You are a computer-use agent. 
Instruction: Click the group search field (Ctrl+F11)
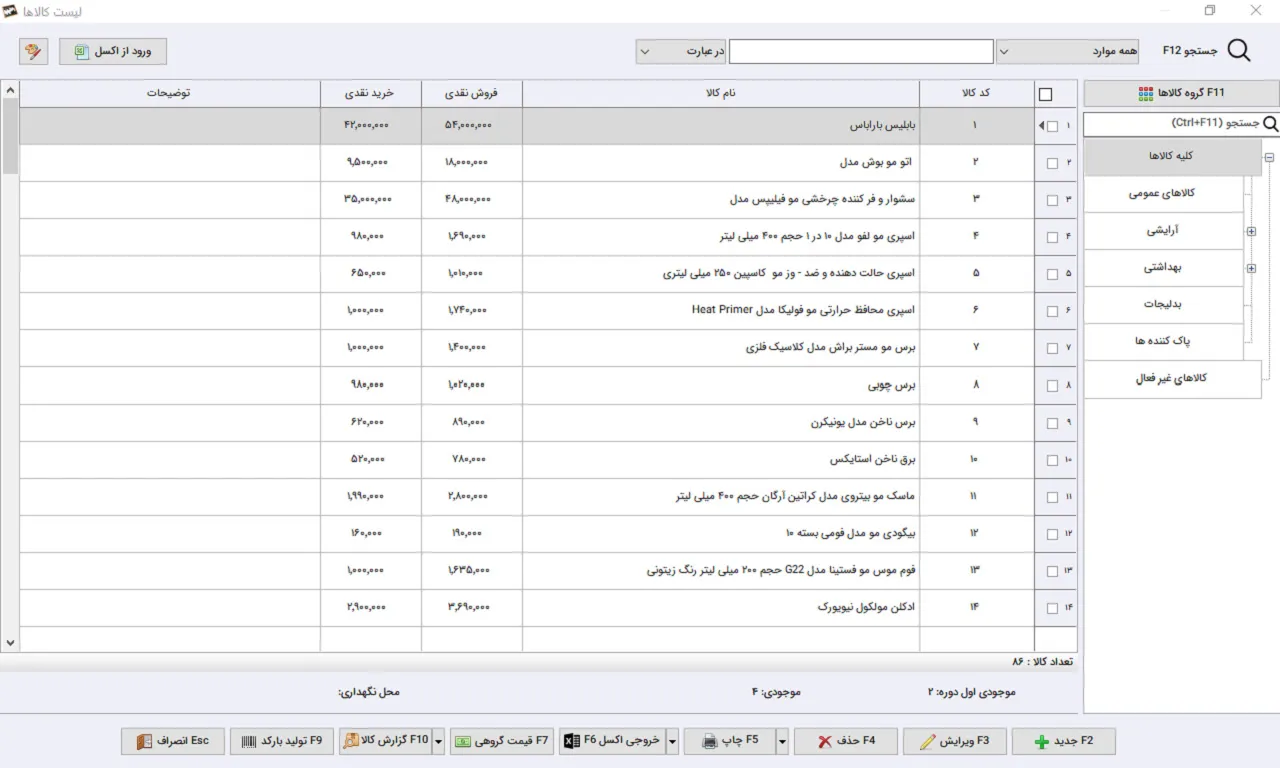click(x=1172, y=124)
